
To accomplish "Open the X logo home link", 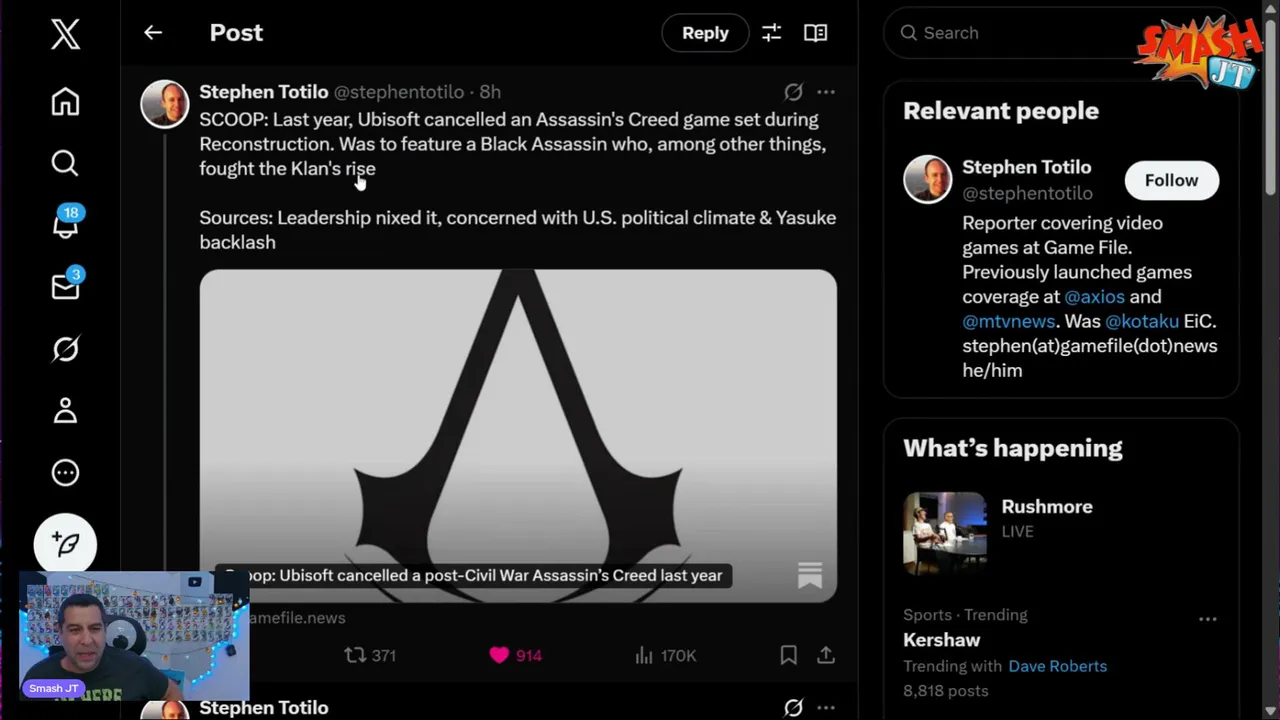I will [x=65, y=34].
